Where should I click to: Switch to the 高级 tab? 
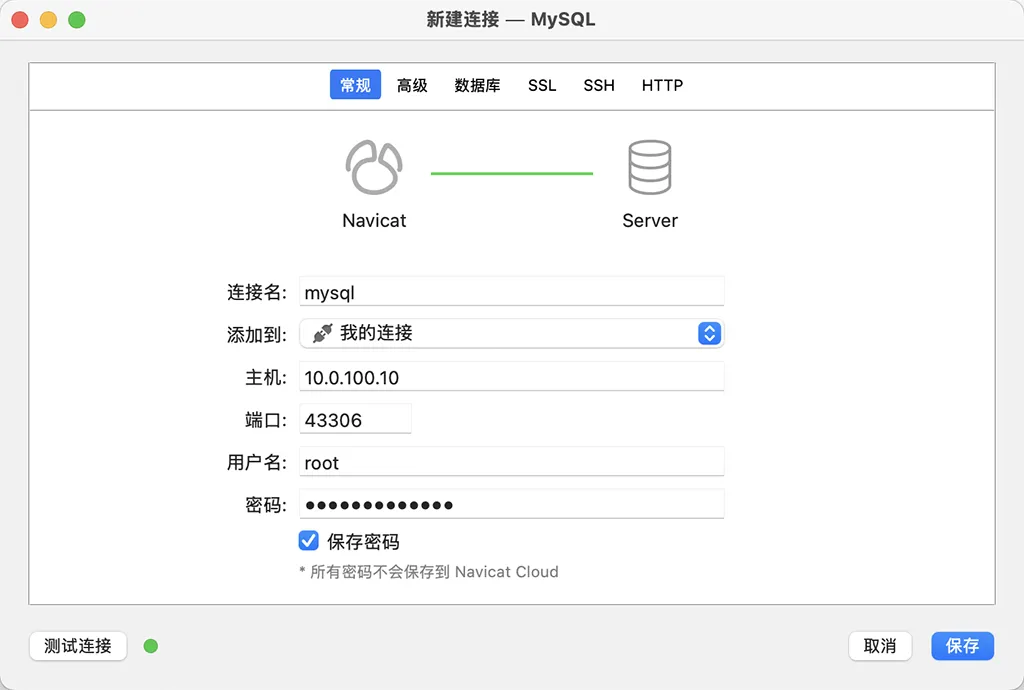click(x=412, y=85)
